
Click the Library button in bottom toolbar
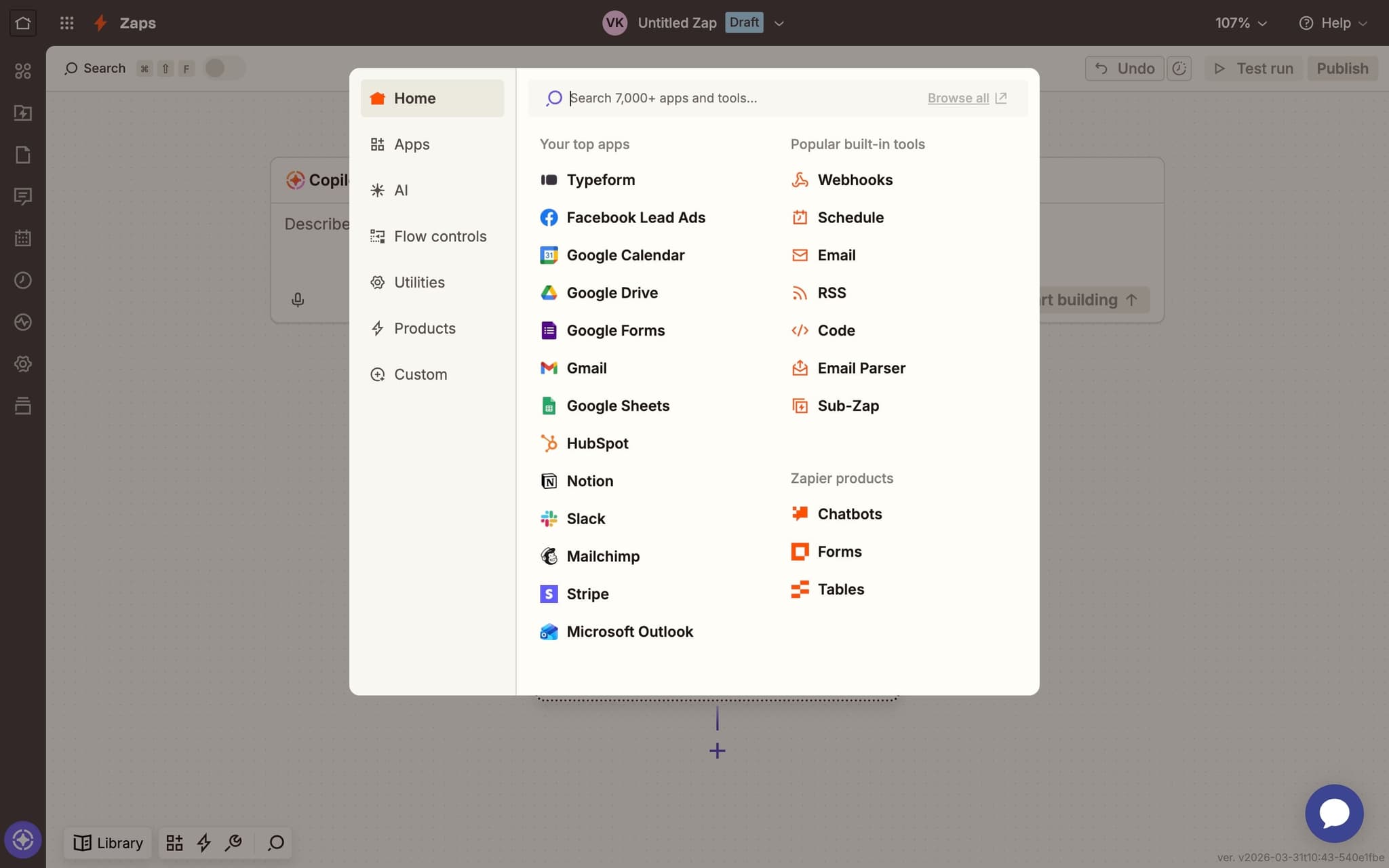[x=109, y=842]
